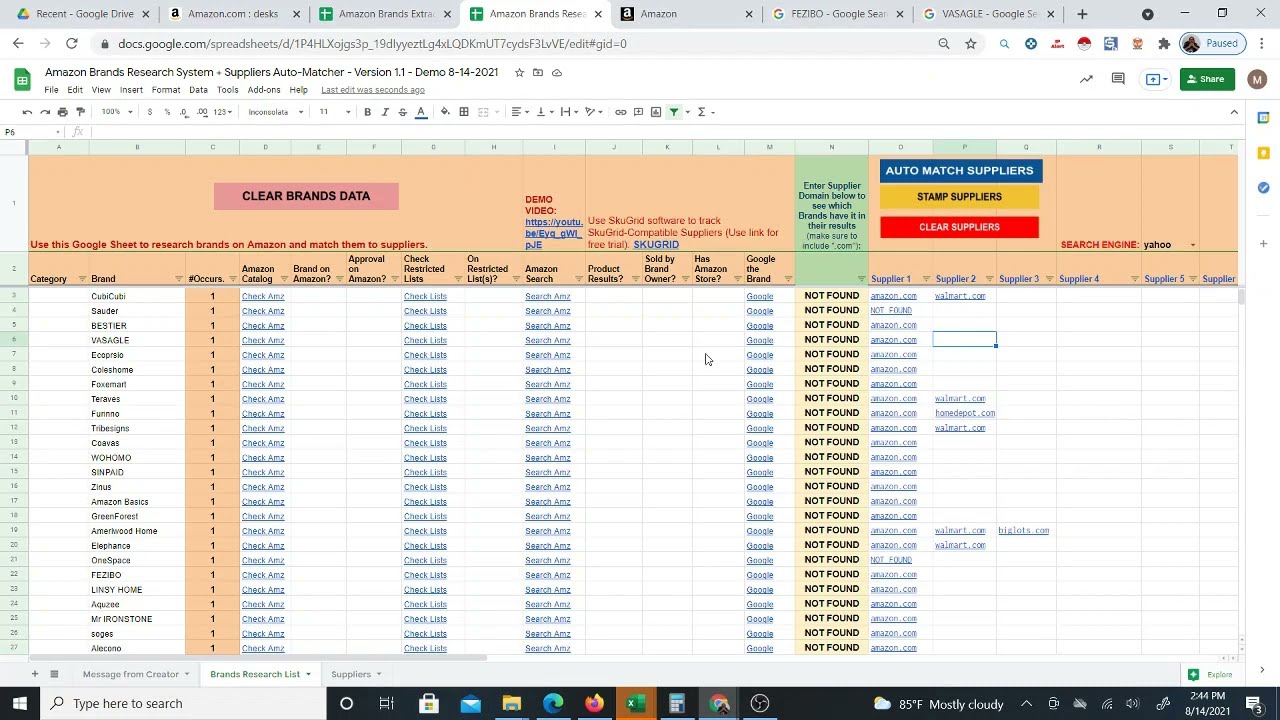Open the vertical align dropdown
The image size is (1280, 720).
click(545, 112)
